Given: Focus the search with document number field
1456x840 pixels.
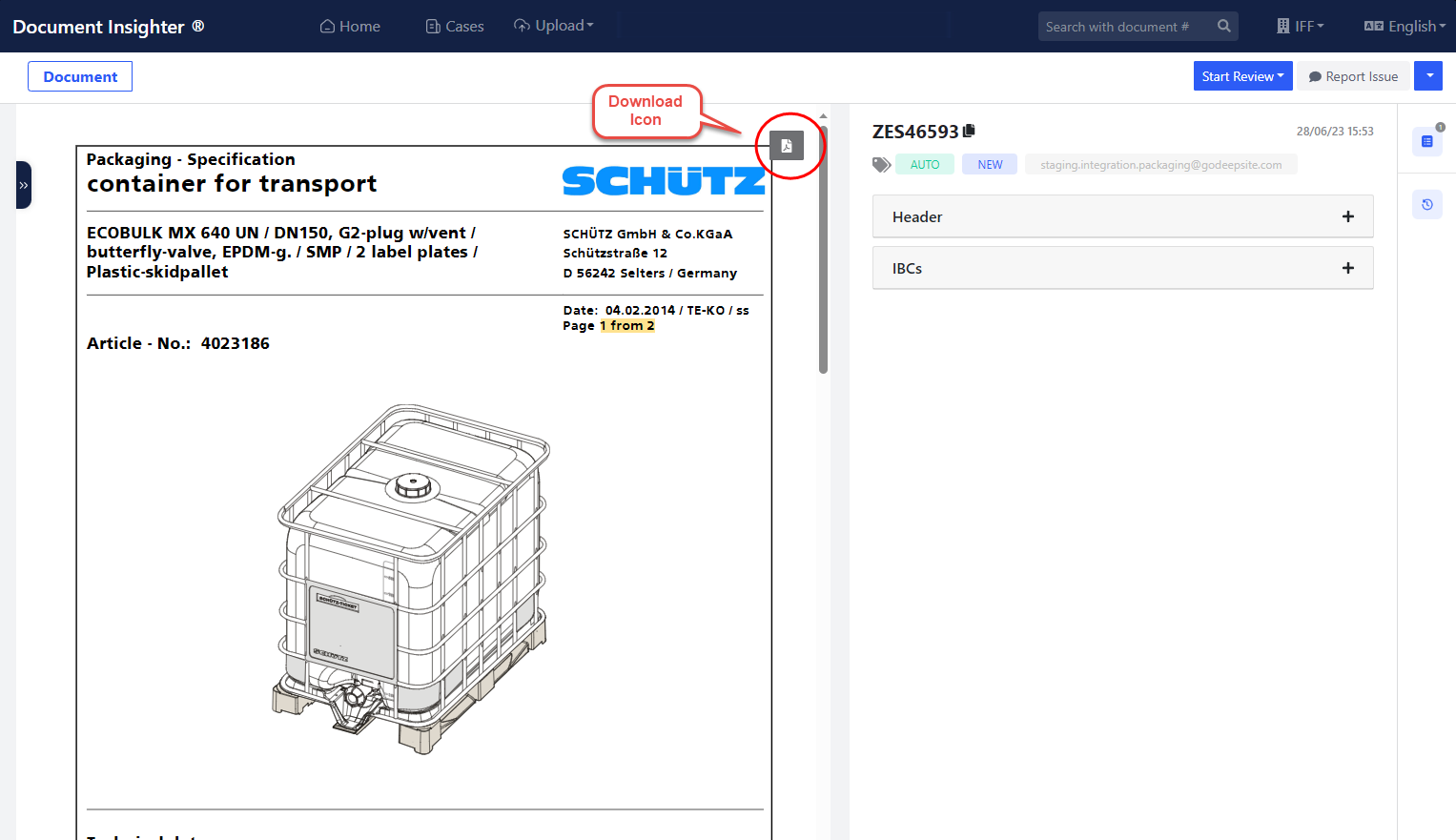Looking at the screenshot, I should [x=1125, y=27].
